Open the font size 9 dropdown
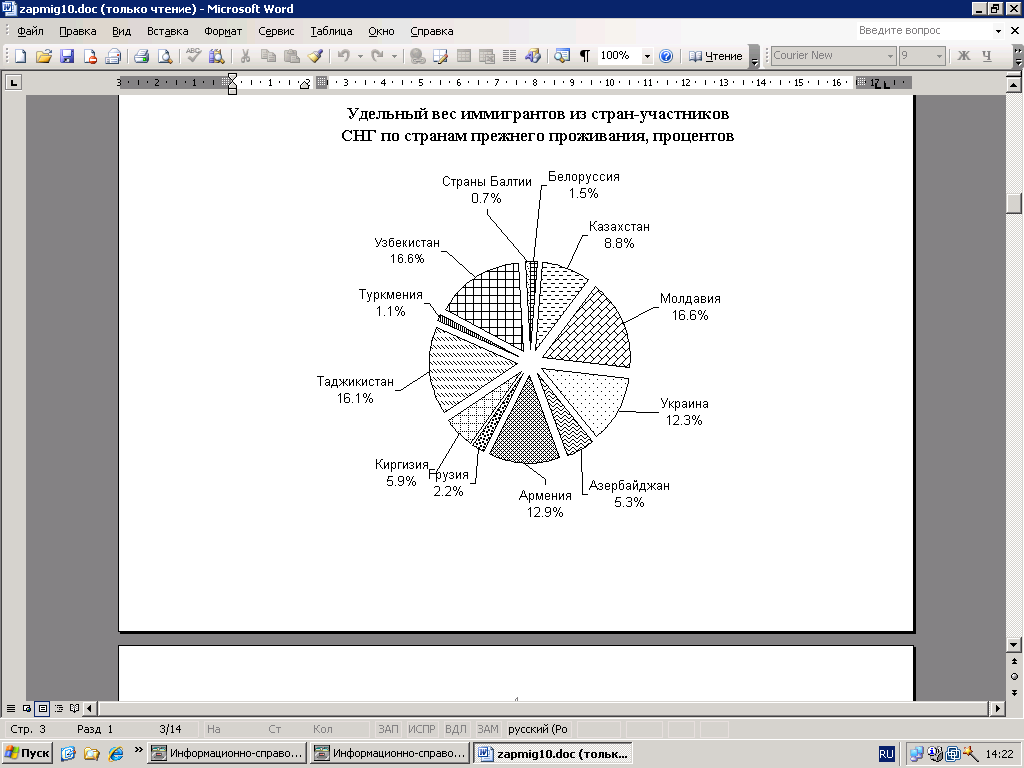 939,56
